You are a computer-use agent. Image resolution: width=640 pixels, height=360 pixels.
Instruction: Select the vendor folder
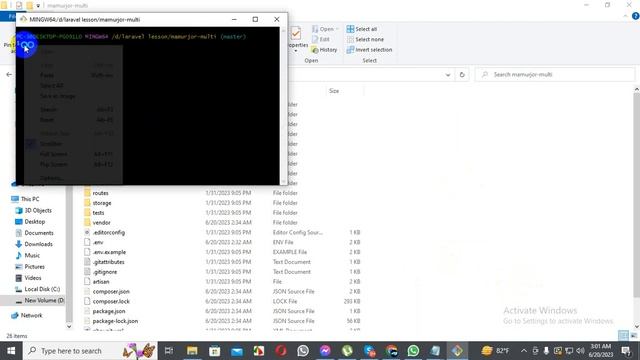coord(101,222)
